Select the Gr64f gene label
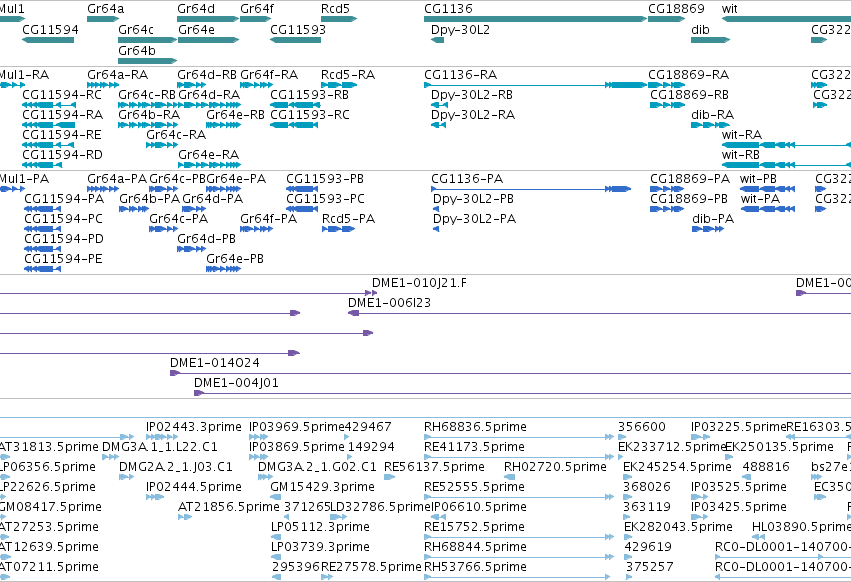Viewport: 851px width, 582px height. 257,9
